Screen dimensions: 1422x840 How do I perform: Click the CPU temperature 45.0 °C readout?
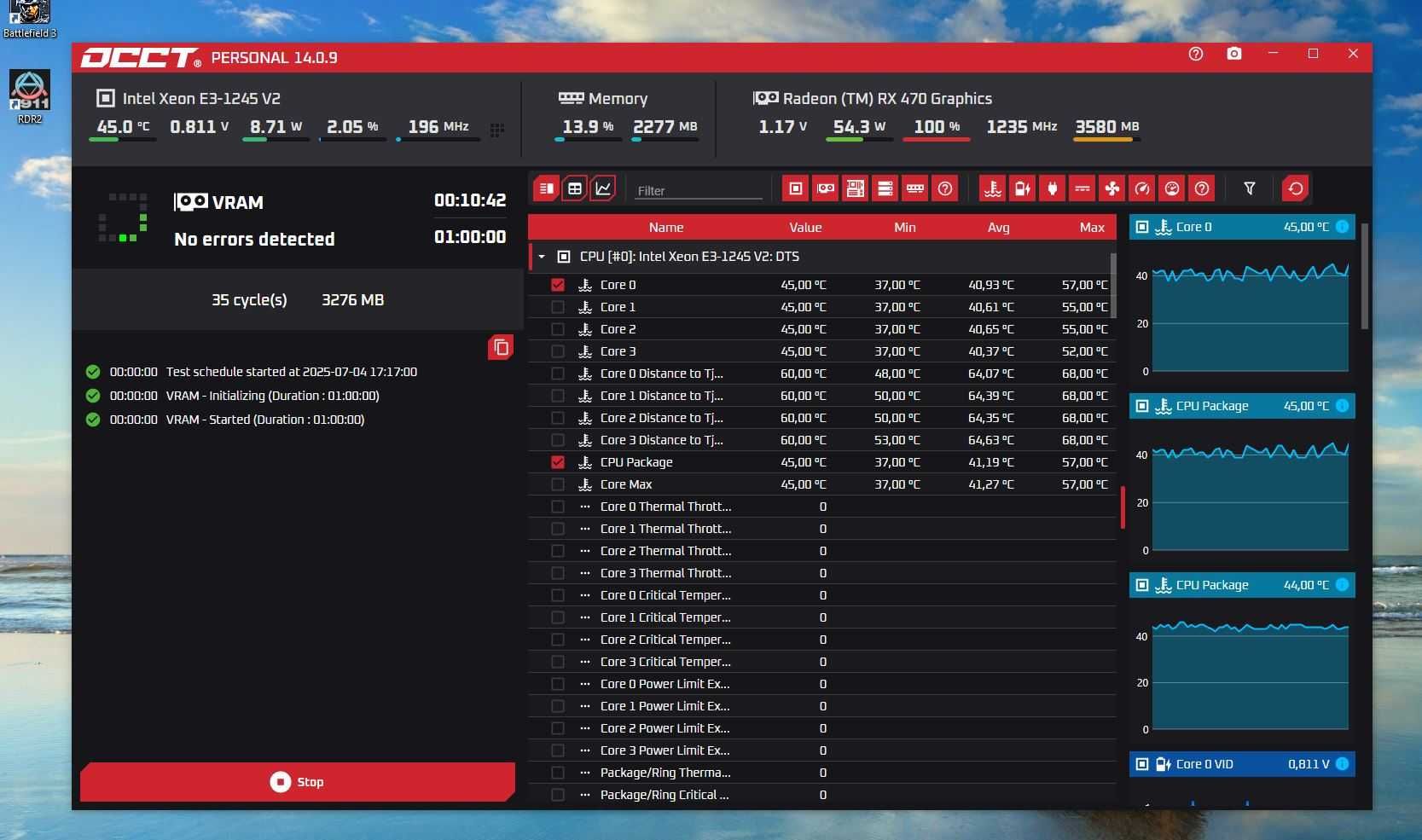coord(123,127)
